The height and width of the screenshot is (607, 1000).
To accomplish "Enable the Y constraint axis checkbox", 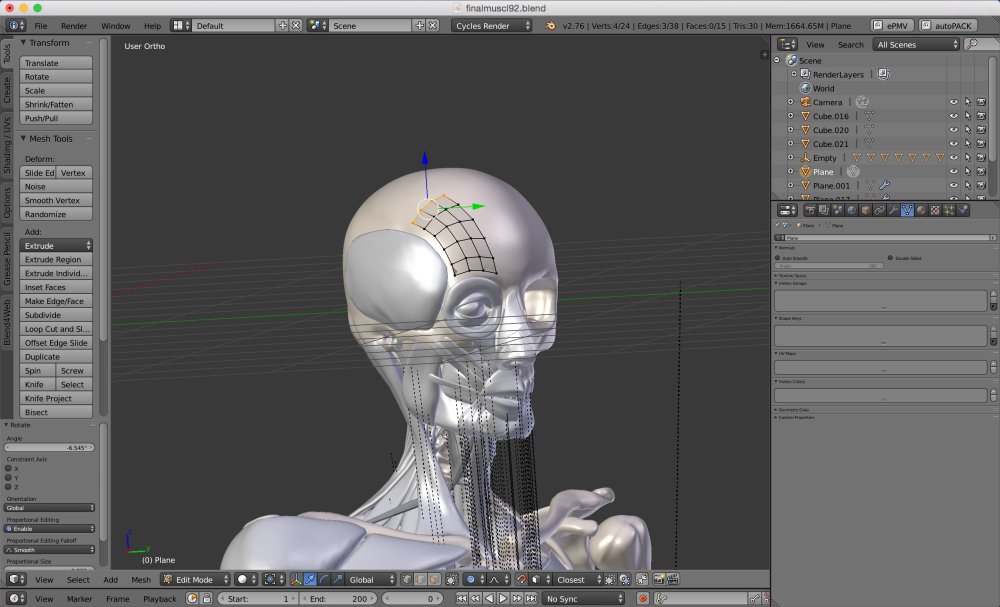I will pyautogui.click(x=8, y=477).
